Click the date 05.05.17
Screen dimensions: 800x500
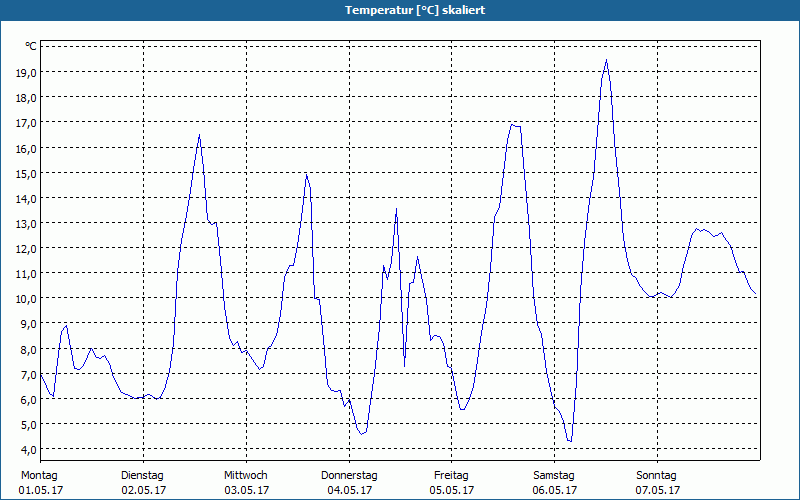point(452,490)
